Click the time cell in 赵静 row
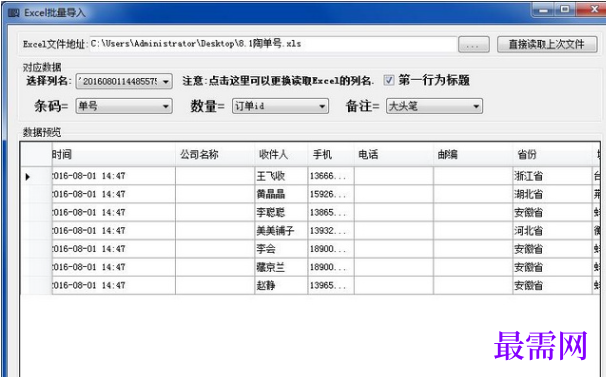 click(114, 285)
